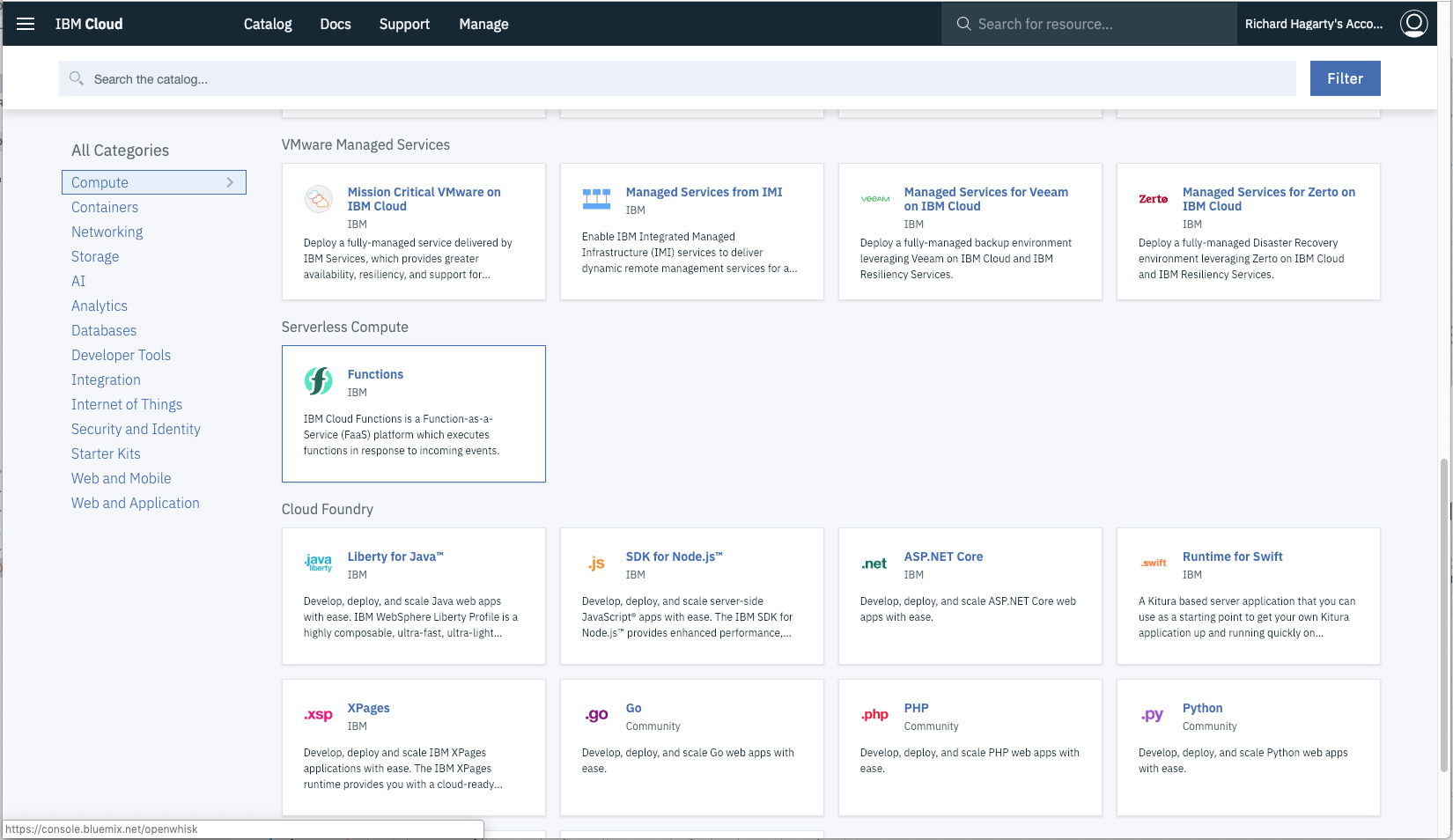Click the catalog search magnifier icon

(x=77, y=78)
